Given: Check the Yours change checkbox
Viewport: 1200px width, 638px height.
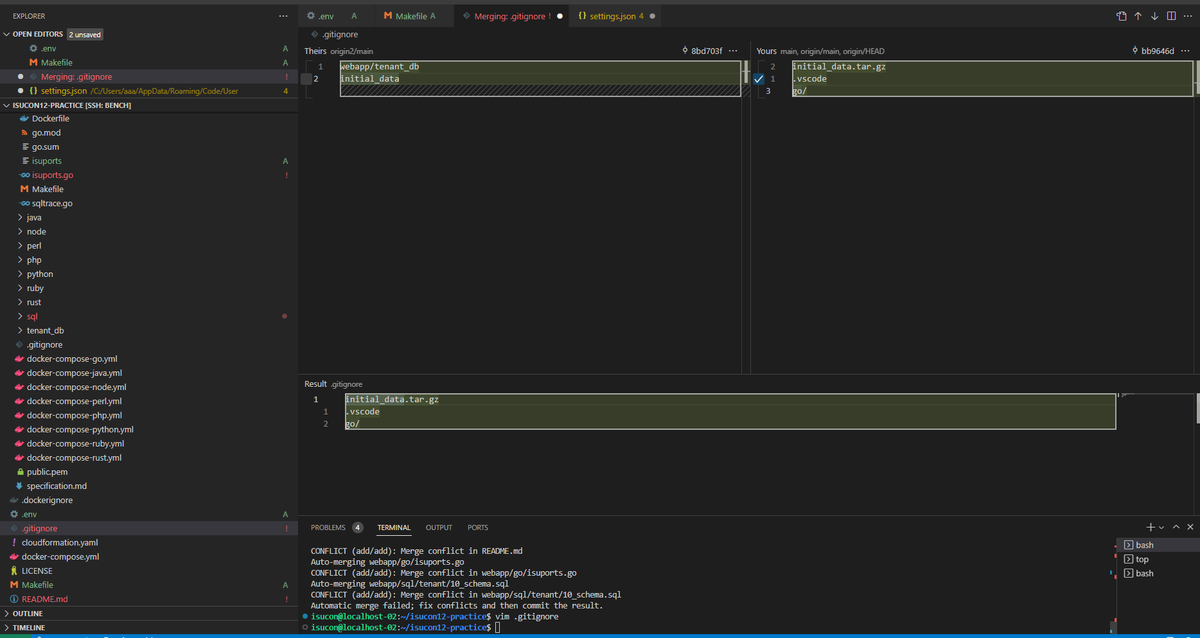Looking at the screenshot, I should [759, 79].
